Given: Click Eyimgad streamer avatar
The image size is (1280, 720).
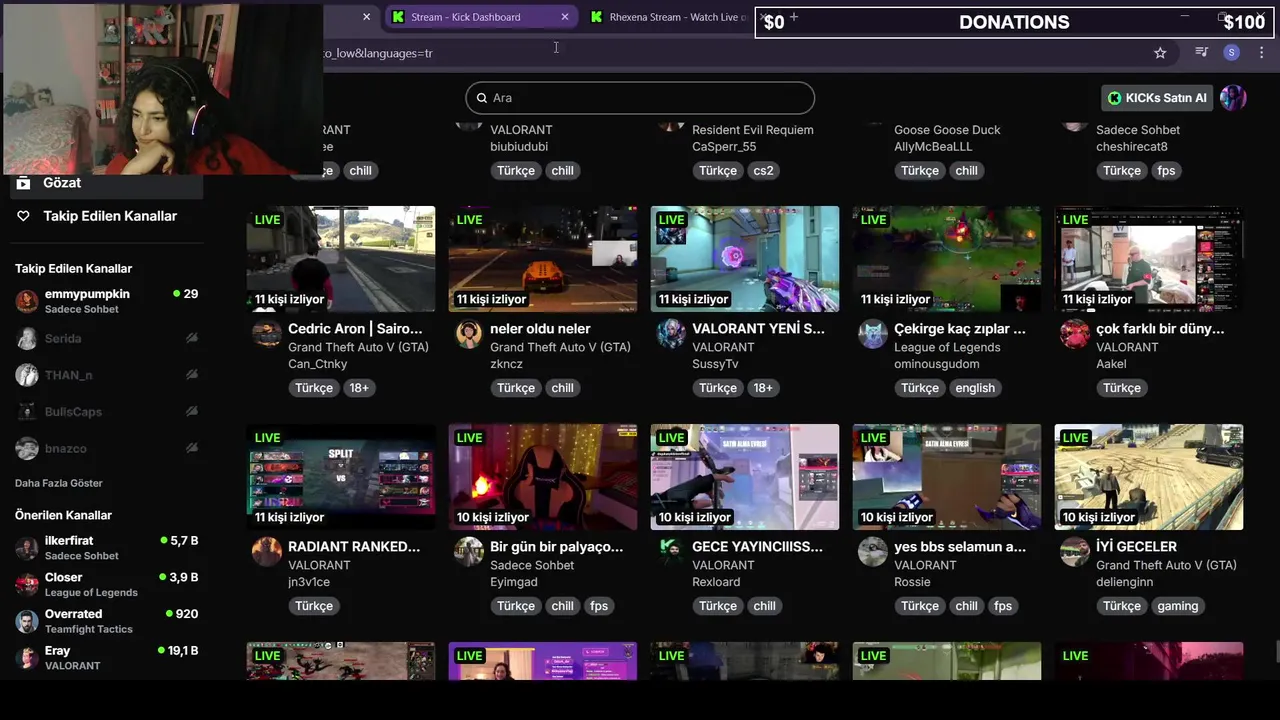Looking at the screenshot, I should (468, 552).
